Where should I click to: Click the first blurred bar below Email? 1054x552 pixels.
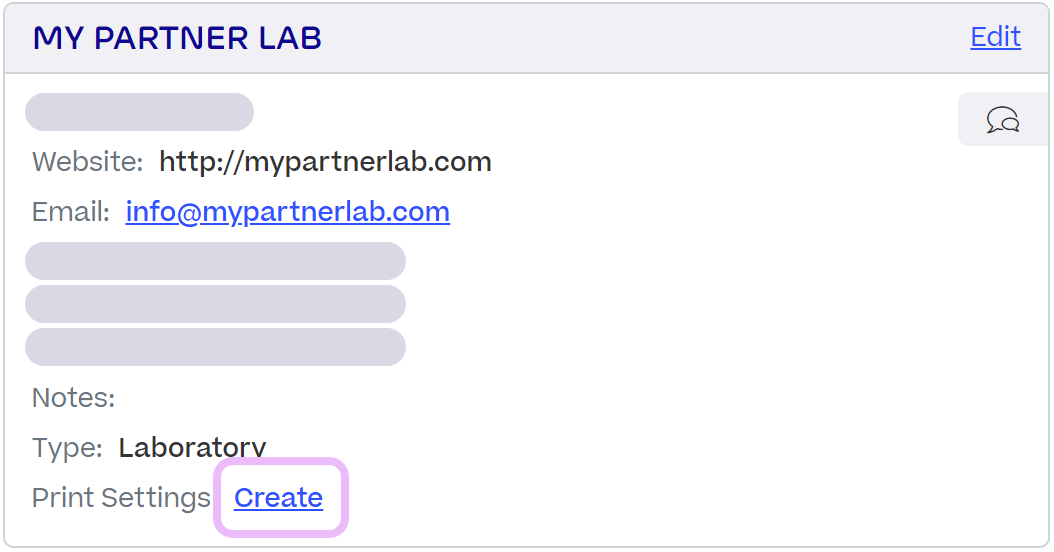(215, 261)
